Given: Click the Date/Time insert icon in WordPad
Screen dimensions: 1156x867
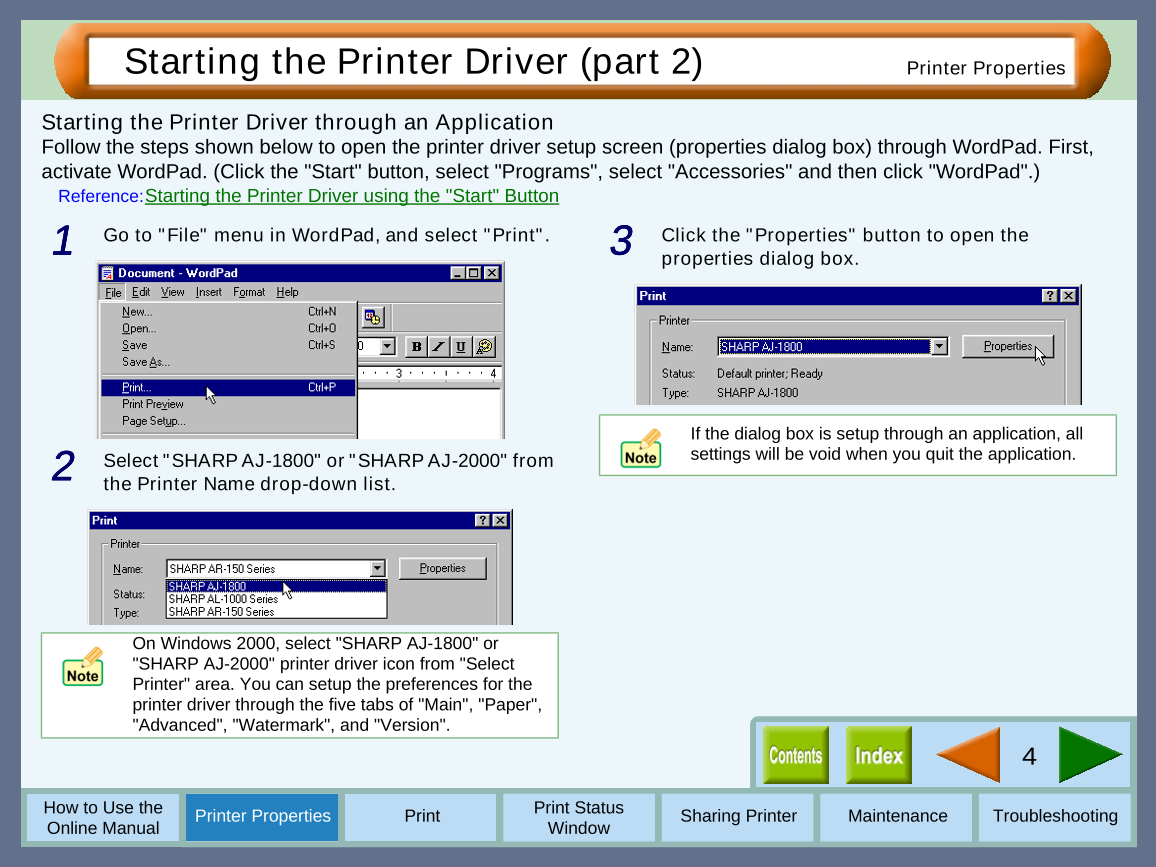Looking at the screenshot, I should coord(373,318).
